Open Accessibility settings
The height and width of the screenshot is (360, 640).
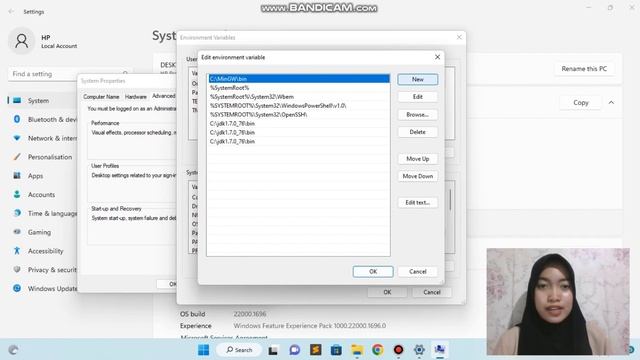pyautogui.click(x=43, y=251)
